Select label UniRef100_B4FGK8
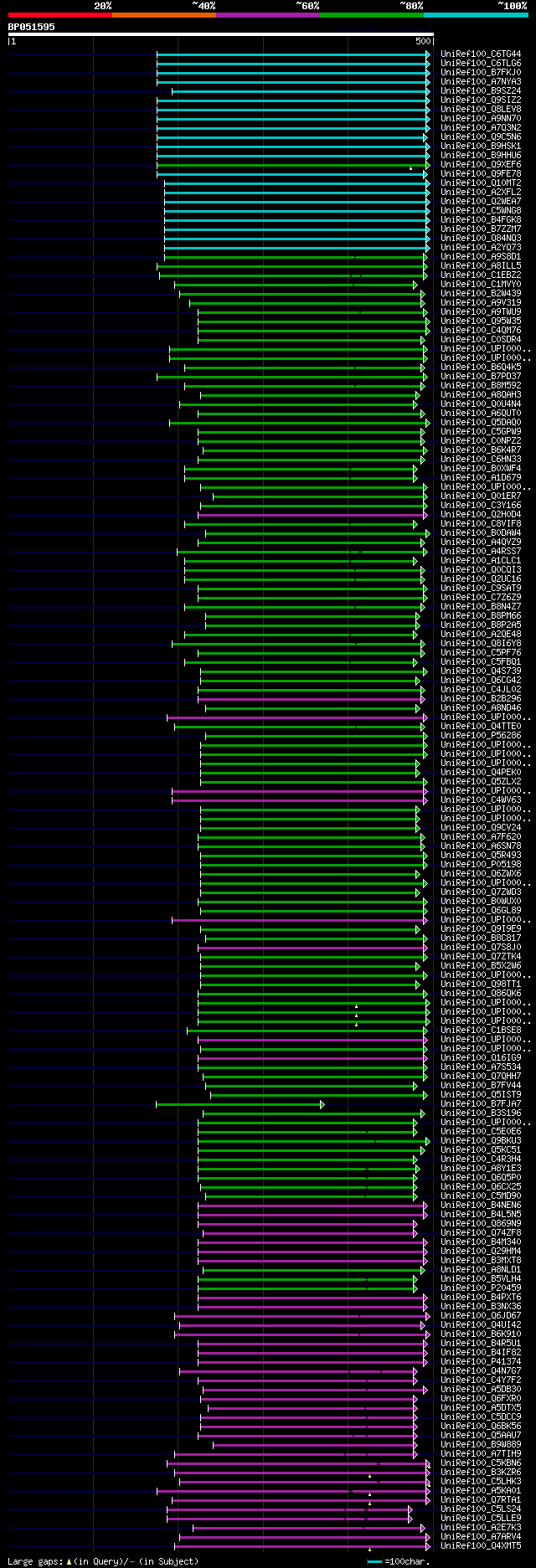 (x=481, y=220)
